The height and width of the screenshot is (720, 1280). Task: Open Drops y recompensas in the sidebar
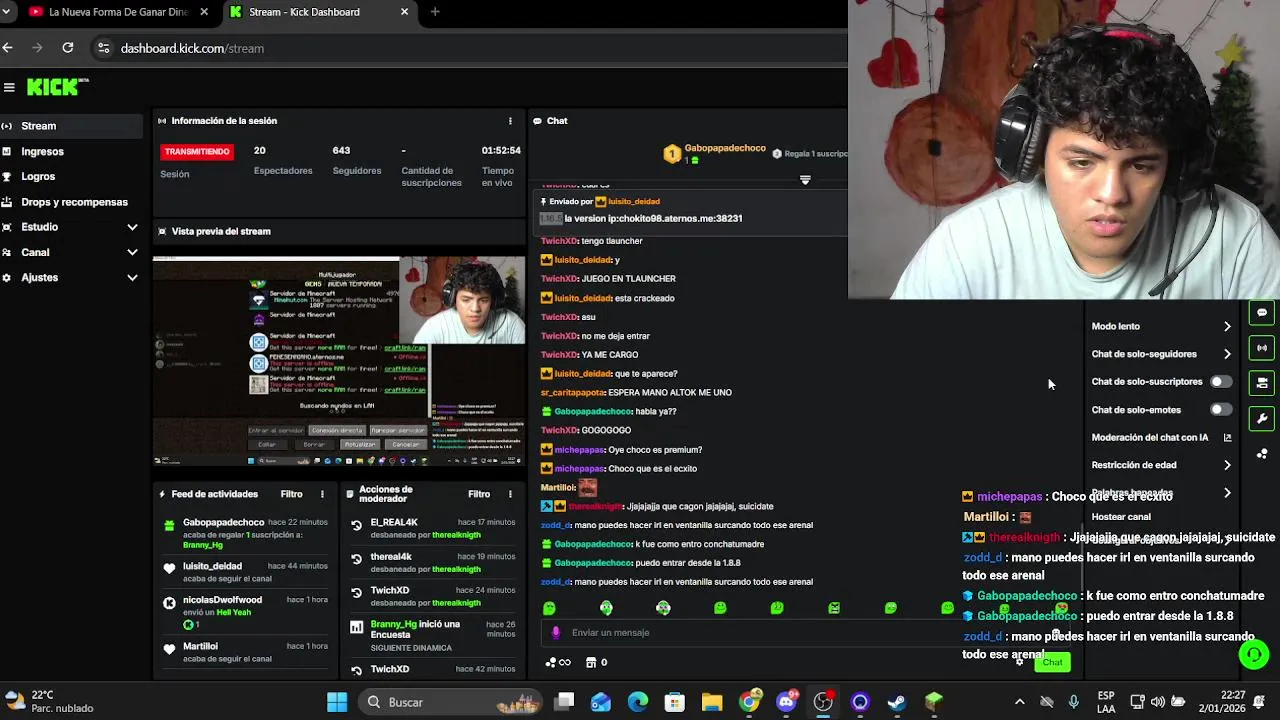72,202
